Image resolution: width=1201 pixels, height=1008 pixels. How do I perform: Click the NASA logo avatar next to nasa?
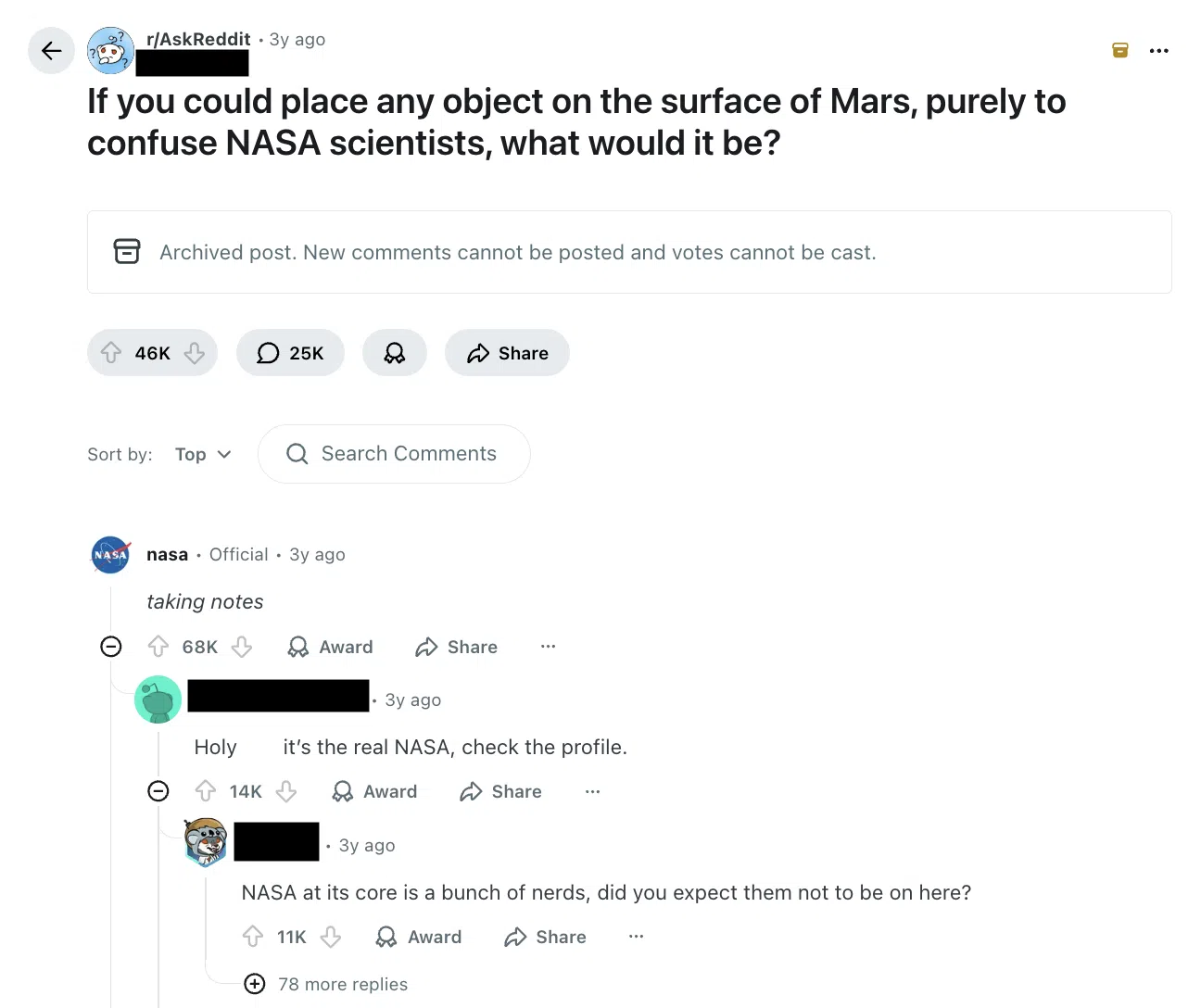click(110, 554)
